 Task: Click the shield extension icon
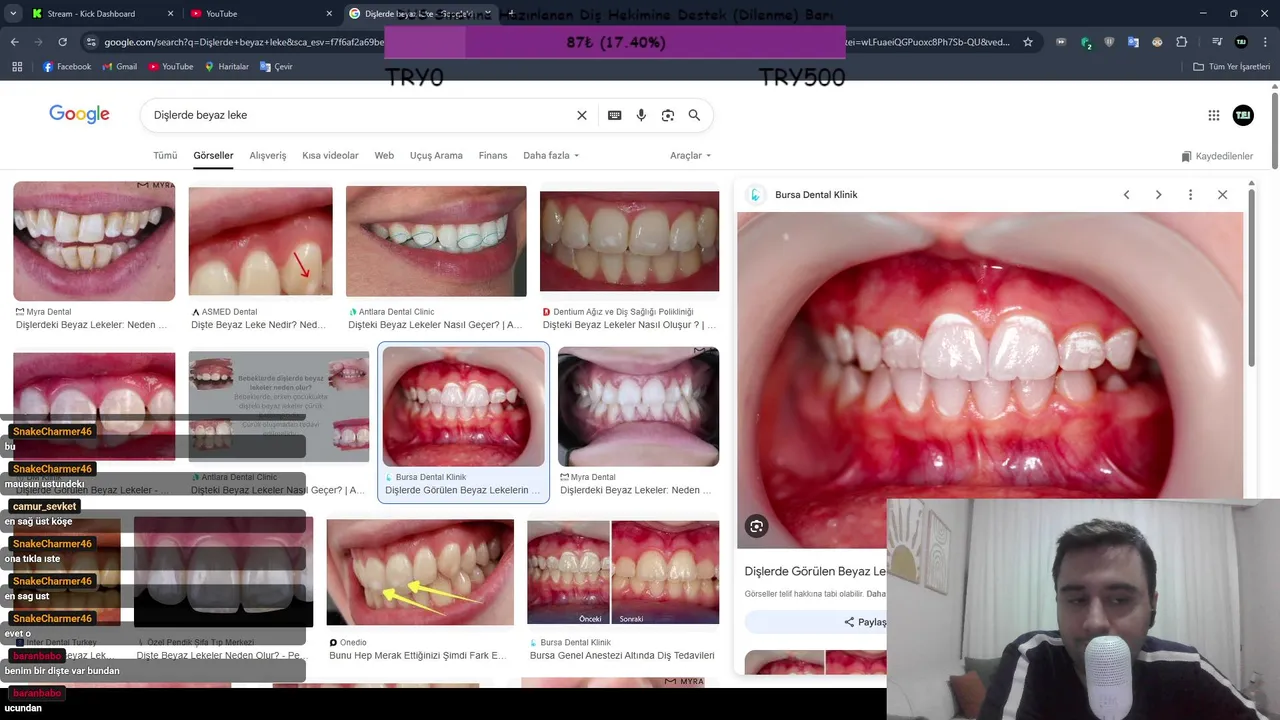1109,42
